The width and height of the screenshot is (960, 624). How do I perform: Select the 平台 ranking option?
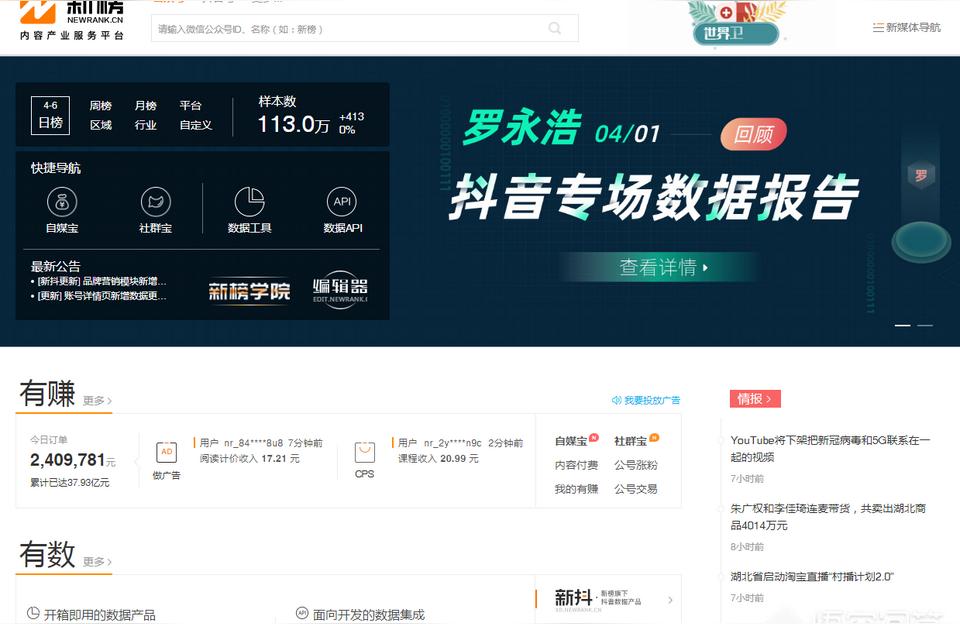[190, 105]
